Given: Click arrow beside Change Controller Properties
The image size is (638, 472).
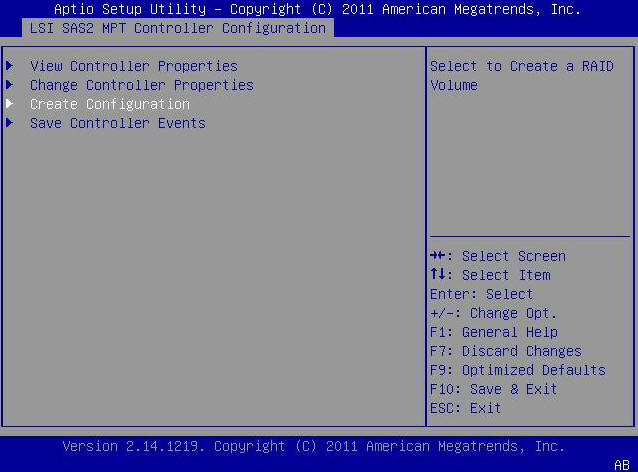Looking at the screenshot, I should point(10,85).
